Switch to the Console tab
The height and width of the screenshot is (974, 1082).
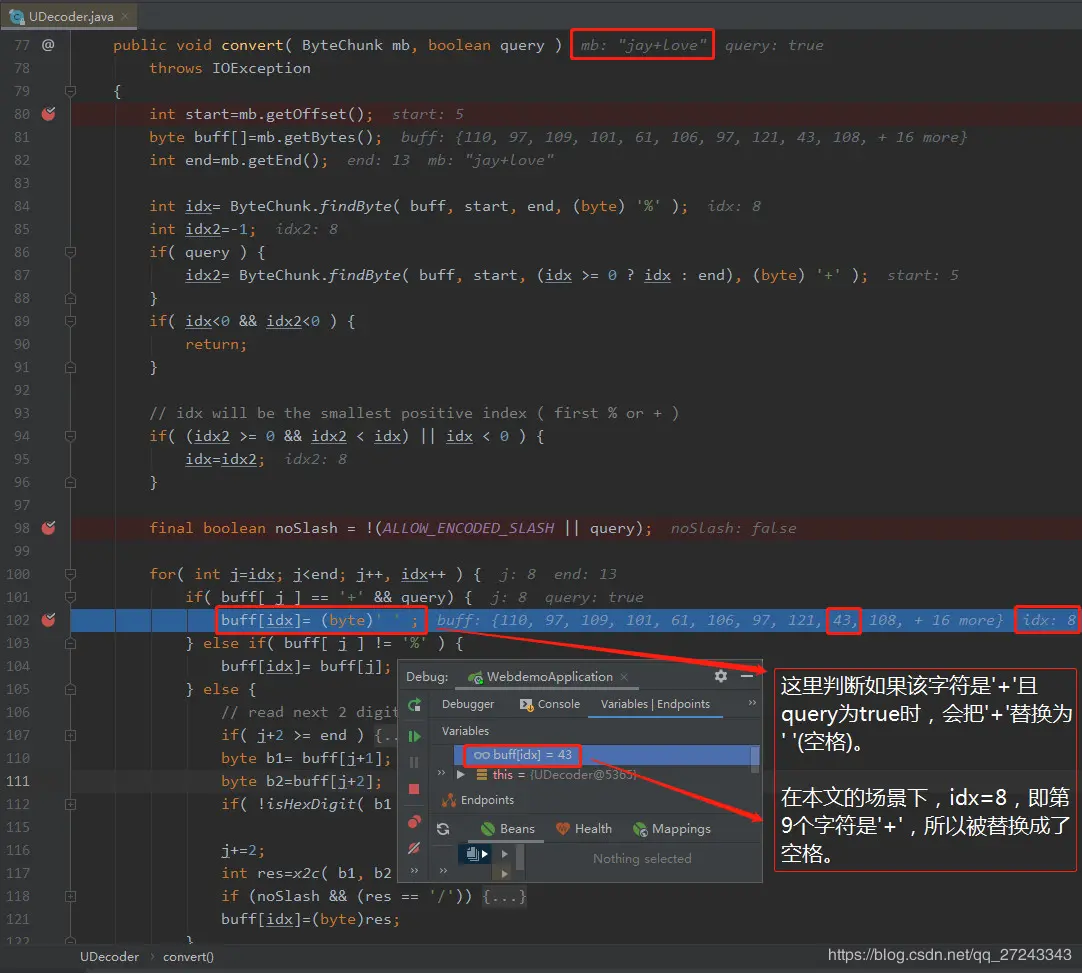coord(549,704)
